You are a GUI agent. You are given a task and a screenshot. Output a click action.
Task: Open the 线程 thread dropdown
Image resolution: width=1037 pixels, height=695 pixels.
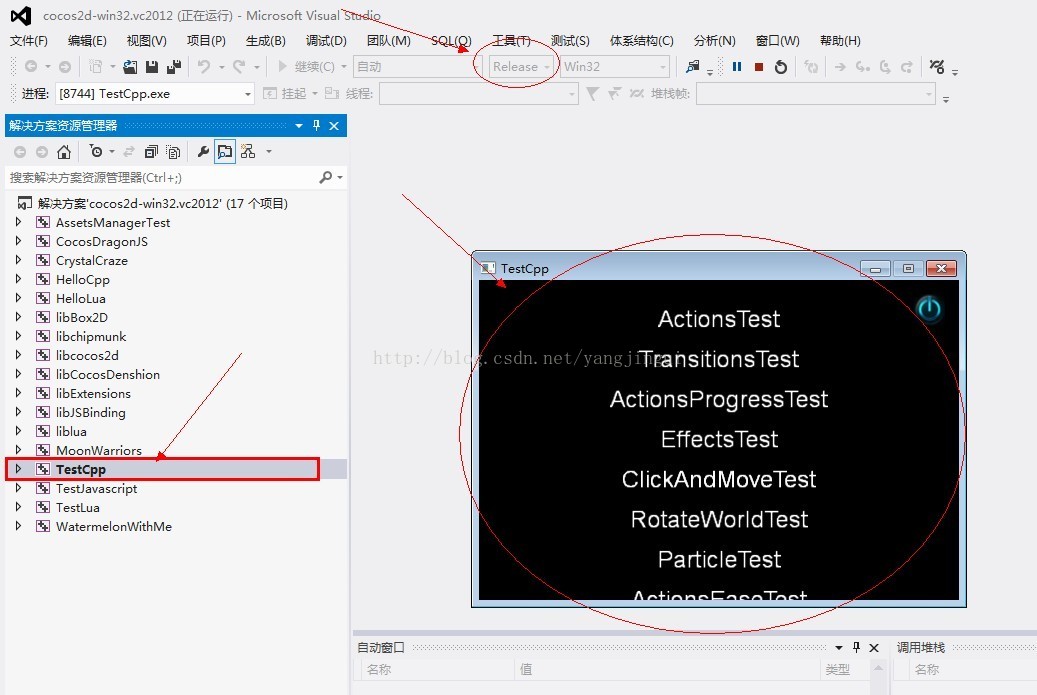479,94
